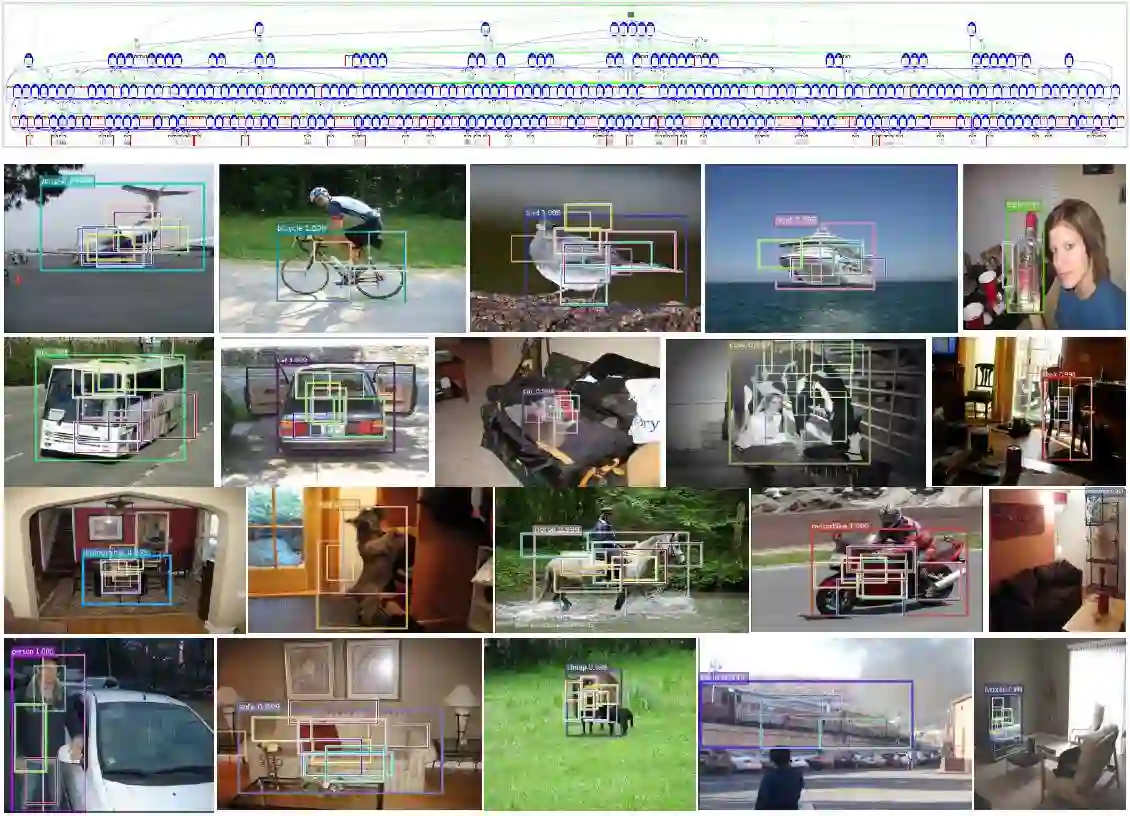
Task: Select the boat on ocean image
Action: tap(831, 248)
